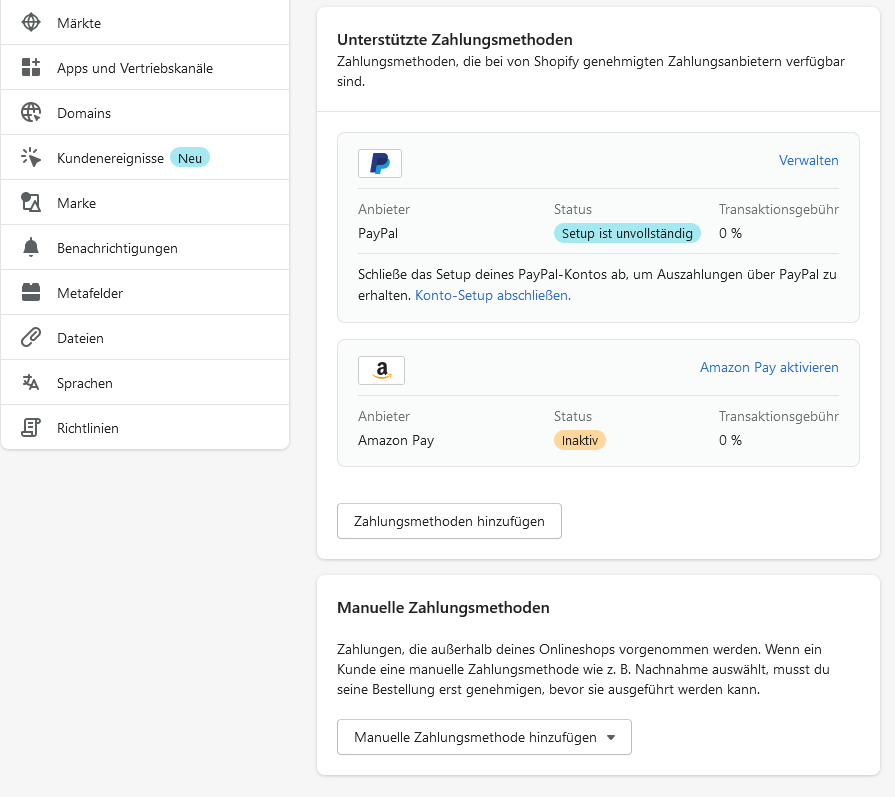Go to the Richtlinien settings section
895x797 pixels.
145,428
